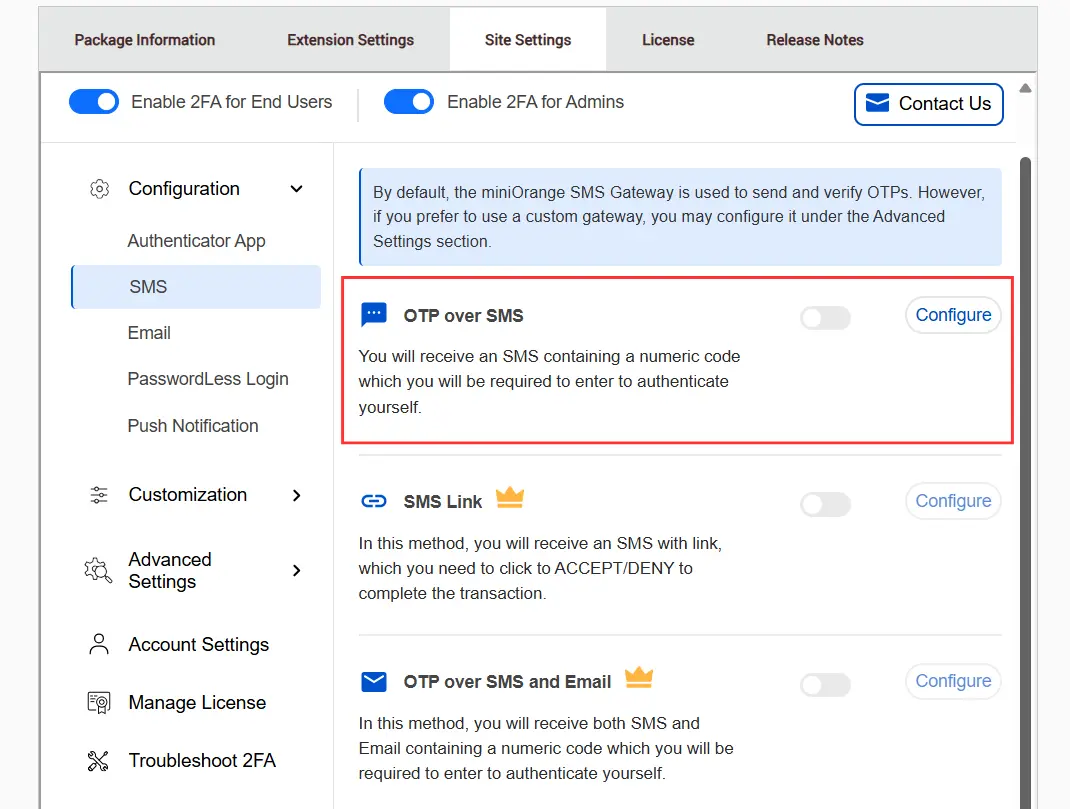1070x809 pixels.
Task: Click the Enable 2FA for Admins label
Action: (536, 102)
